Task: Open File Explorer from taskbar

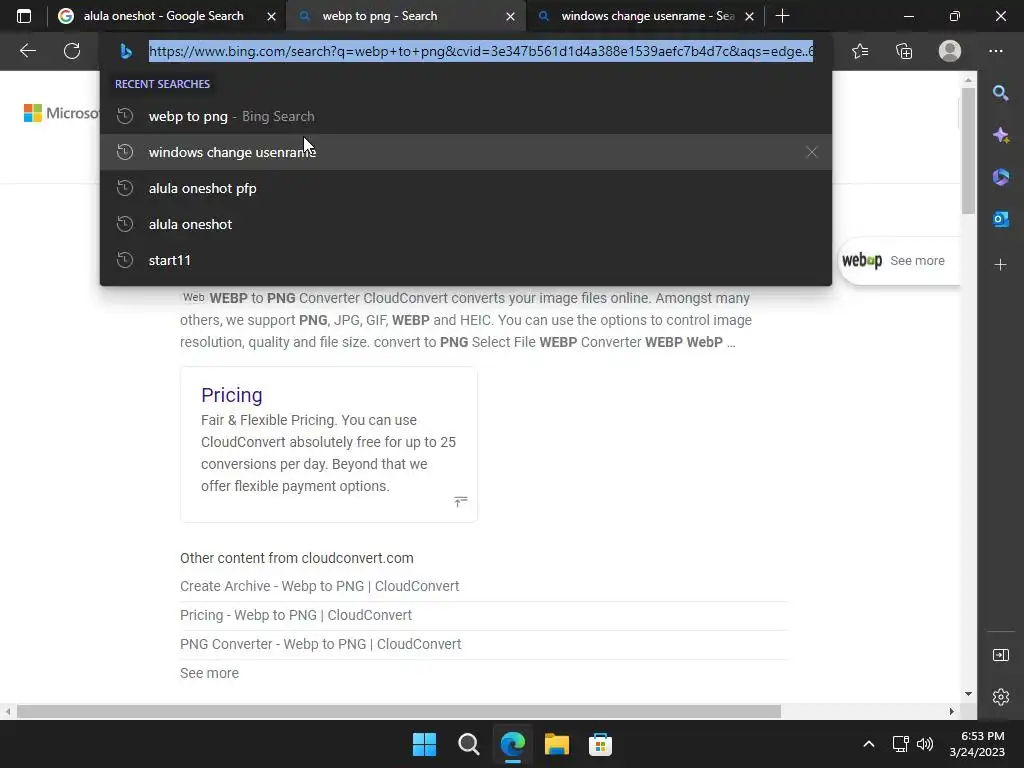Action: (x=556, y=744)
